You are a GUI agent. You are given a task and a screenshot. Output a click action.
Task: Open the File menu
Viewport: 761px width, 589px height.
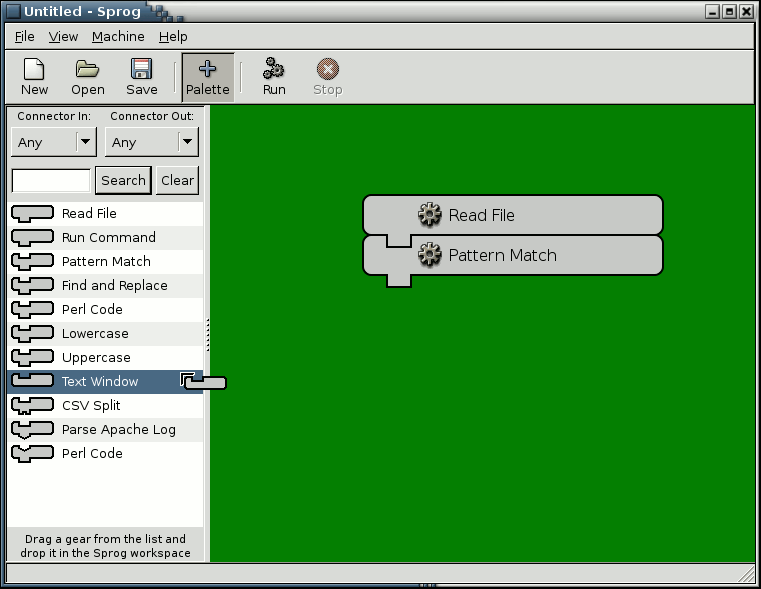(x=24, y=36)
